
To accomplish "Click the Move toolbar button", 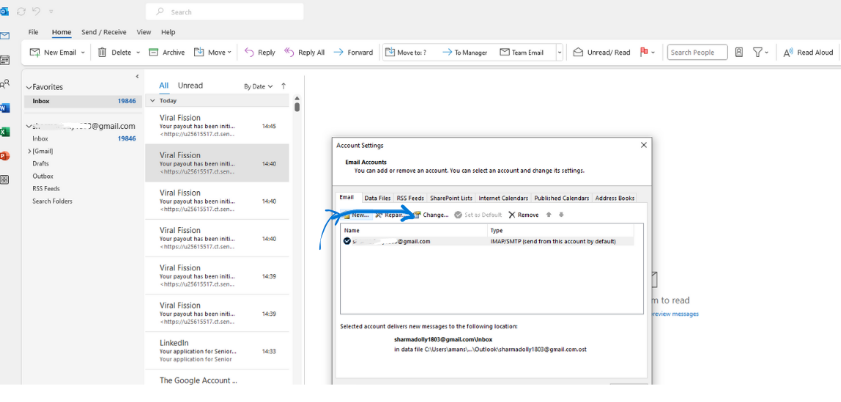I will tap(212, 53).
